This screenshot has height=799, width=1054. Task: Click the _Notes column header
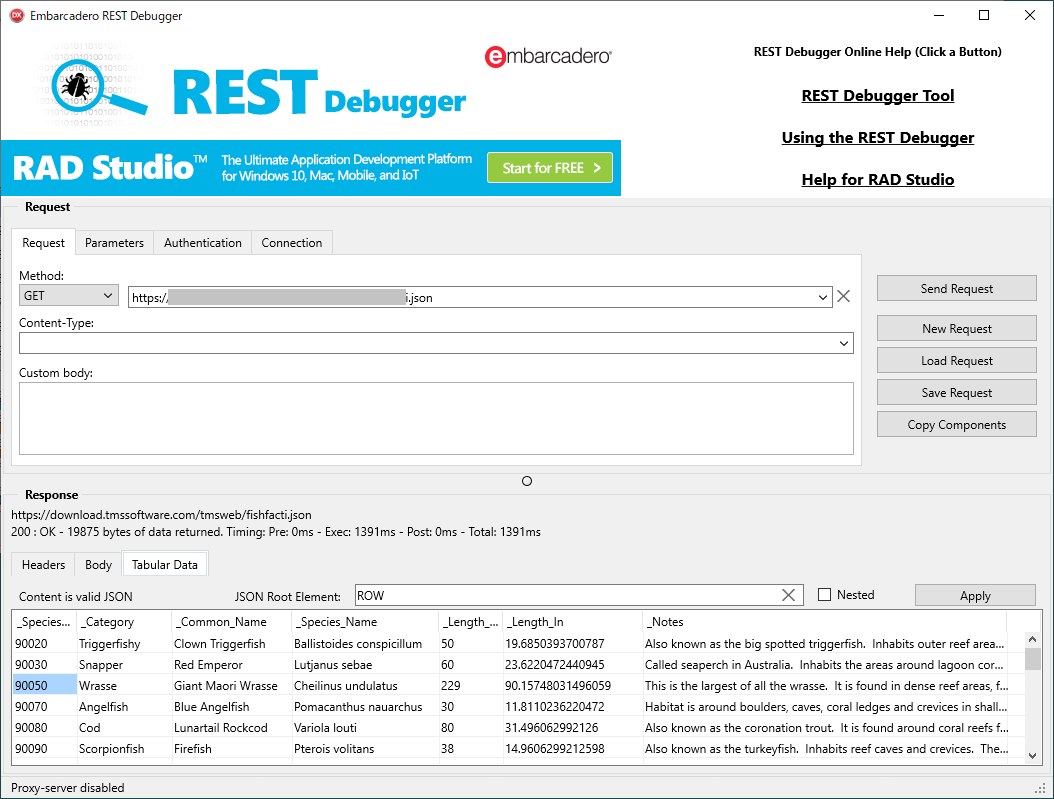click(x=824, y=622)
